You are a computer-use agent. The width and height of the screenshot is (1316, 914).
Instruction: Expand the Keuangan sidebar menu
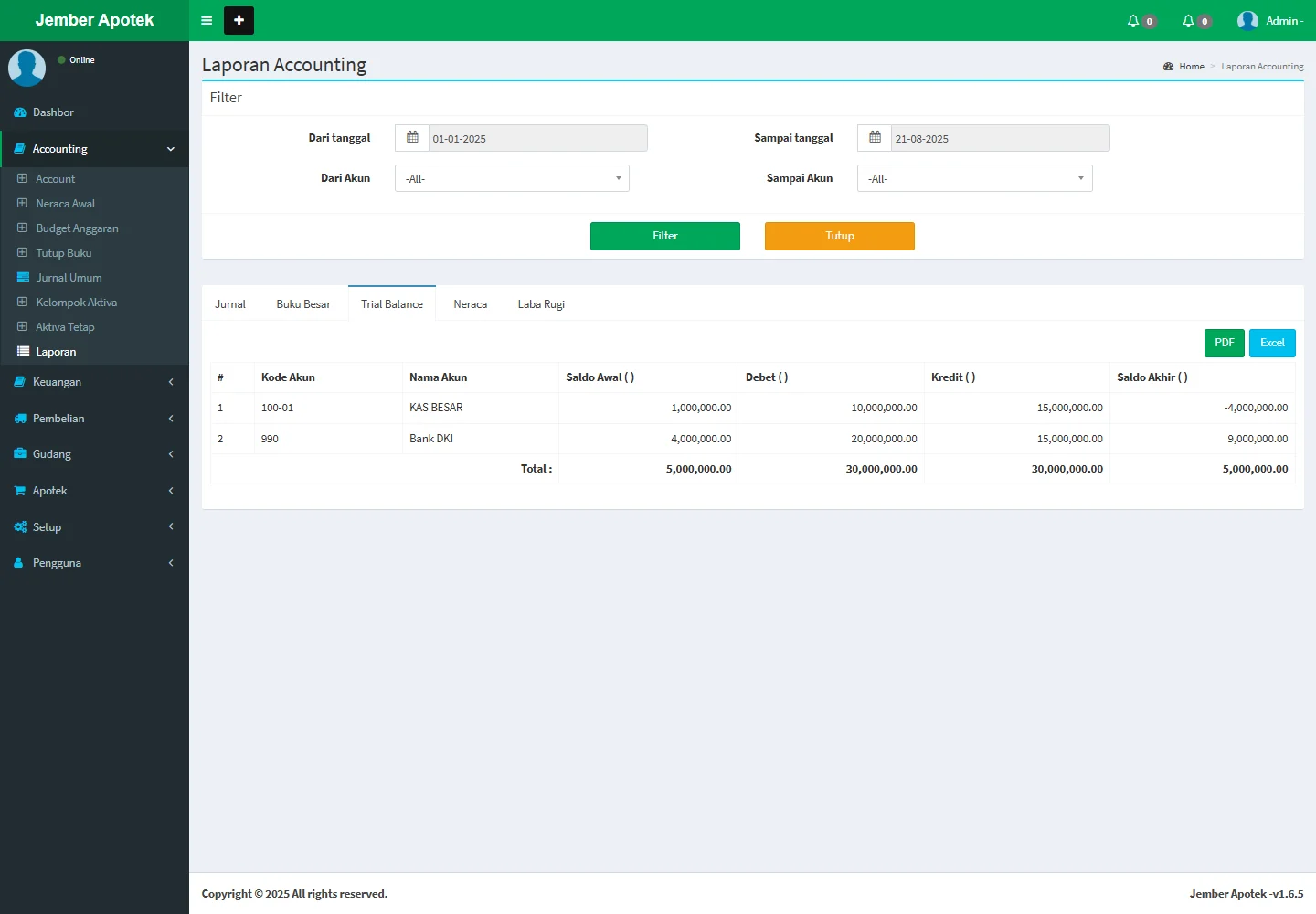pyautogui.click(x=94, y=382)
